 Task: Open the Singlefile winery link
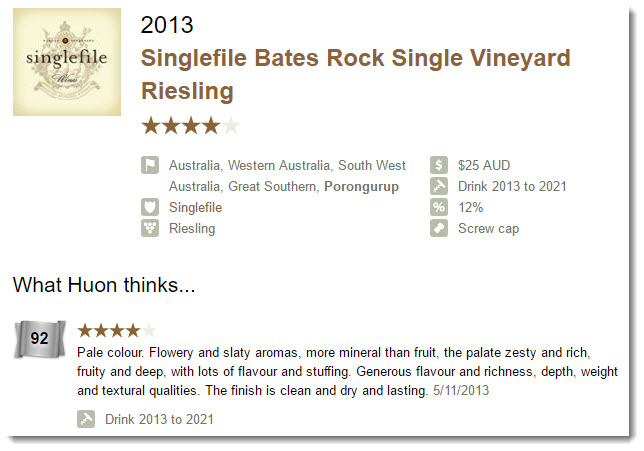coord(196,207)
